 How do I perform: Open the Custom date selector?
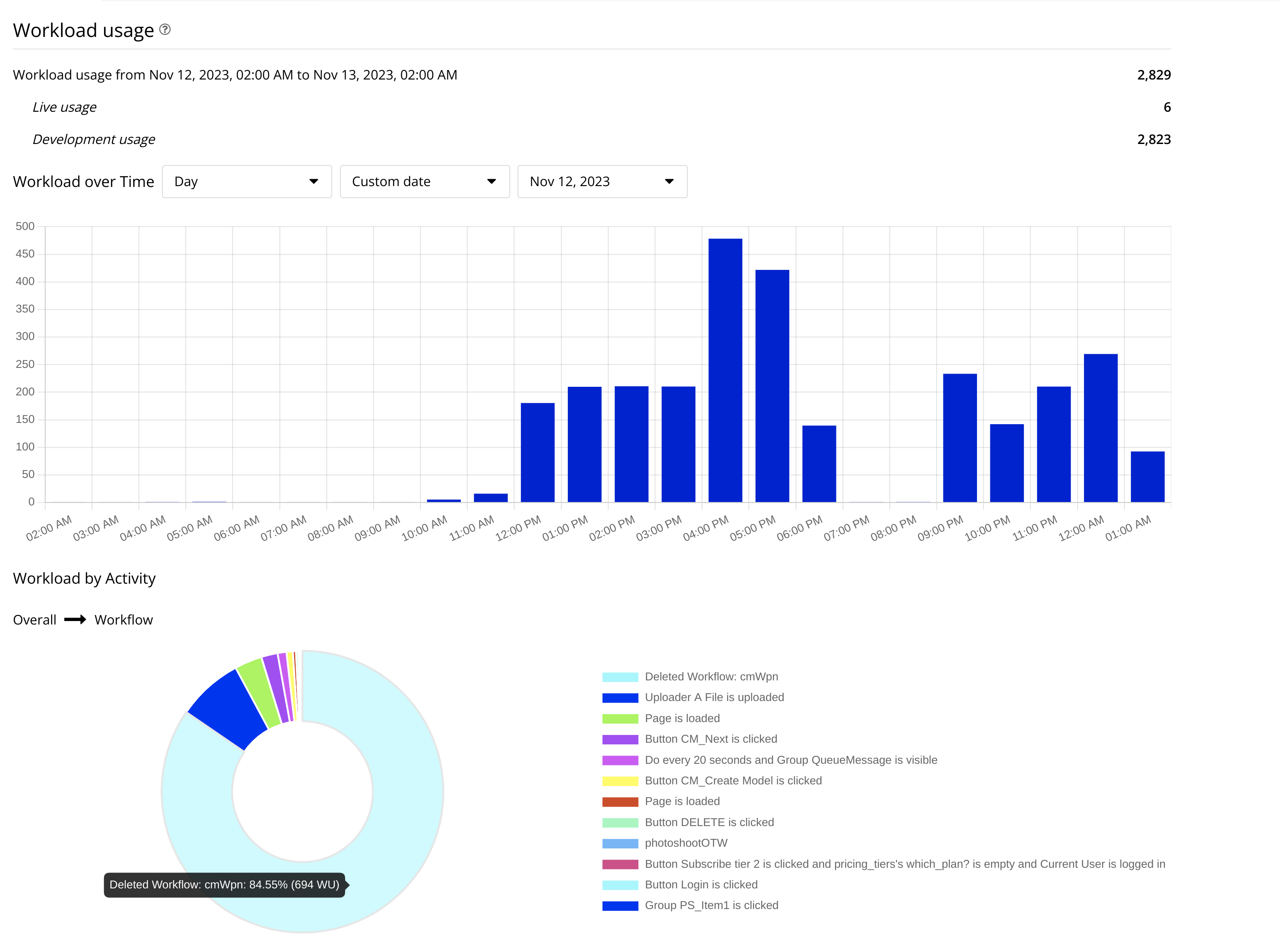click(x=424, y=181)
